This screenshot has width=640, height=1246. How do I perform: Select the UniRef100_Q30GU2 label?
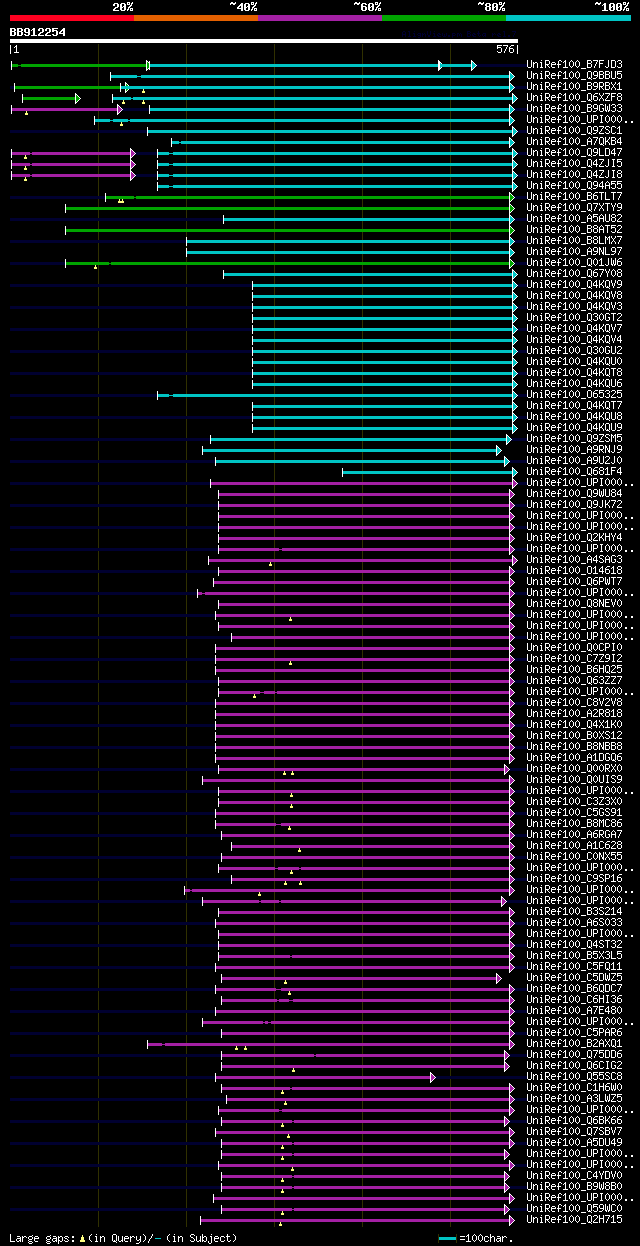574,350
